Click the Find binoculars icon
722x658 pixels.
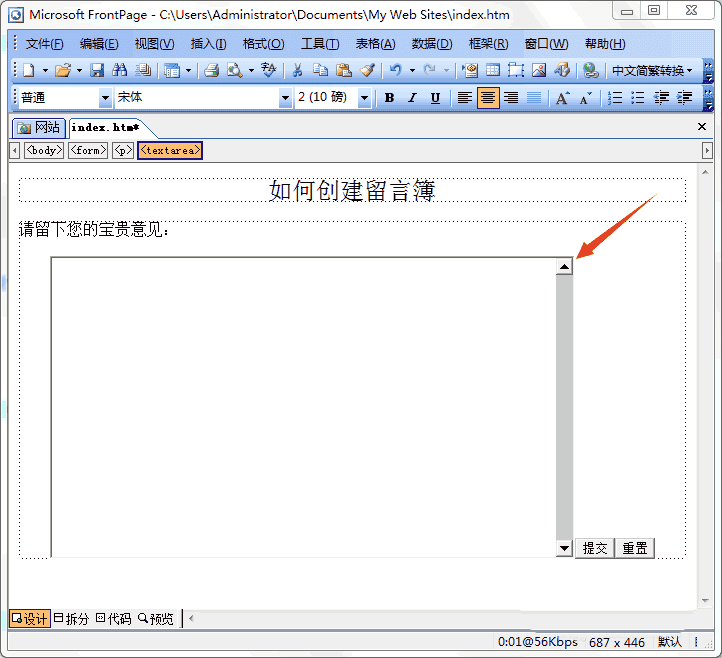click(120, 70)
